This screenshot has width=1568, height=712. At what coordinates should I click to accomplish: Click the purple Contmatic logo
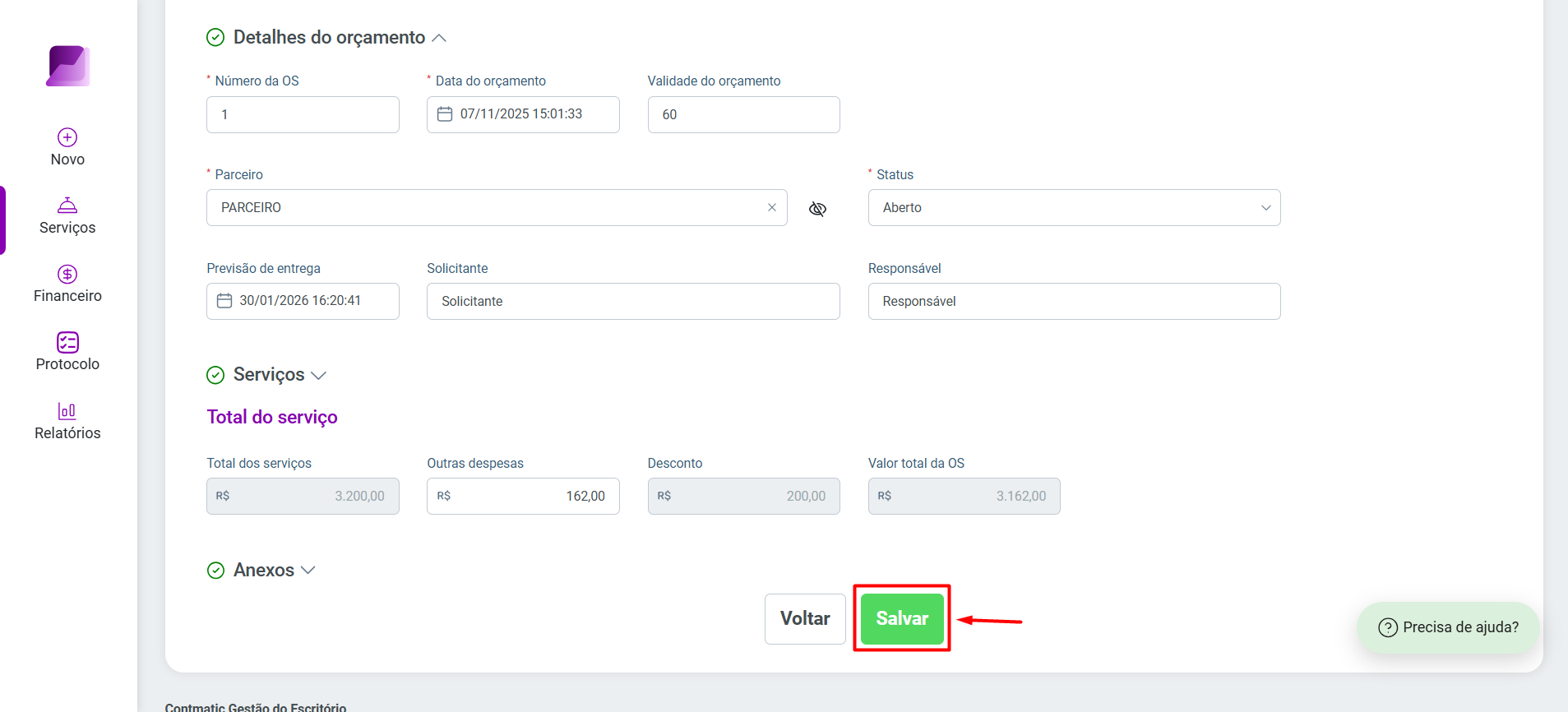(x=67, y=66)
